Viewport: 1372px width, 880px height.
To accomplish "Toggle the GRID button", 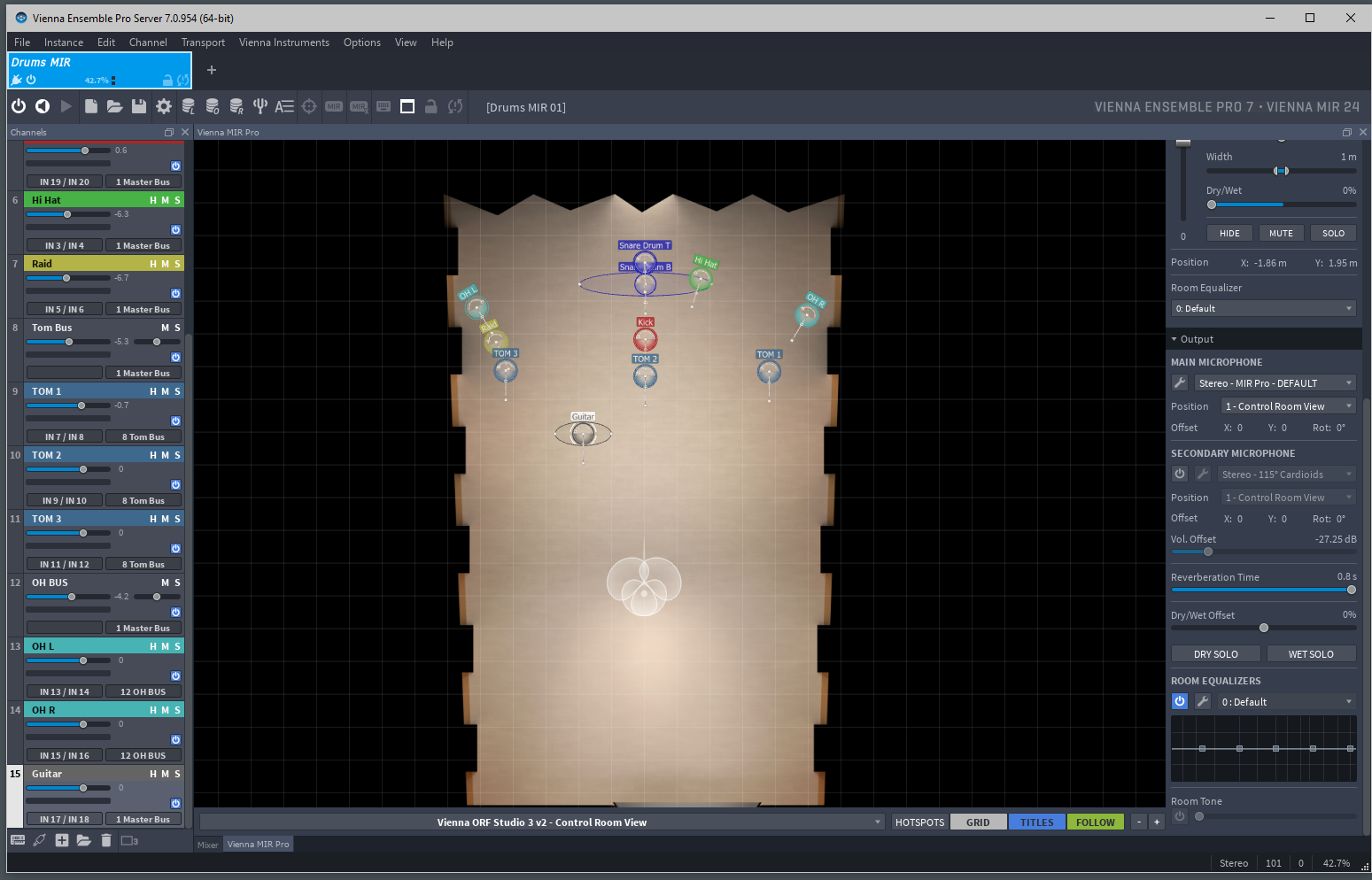I will [x=978, y=822].
